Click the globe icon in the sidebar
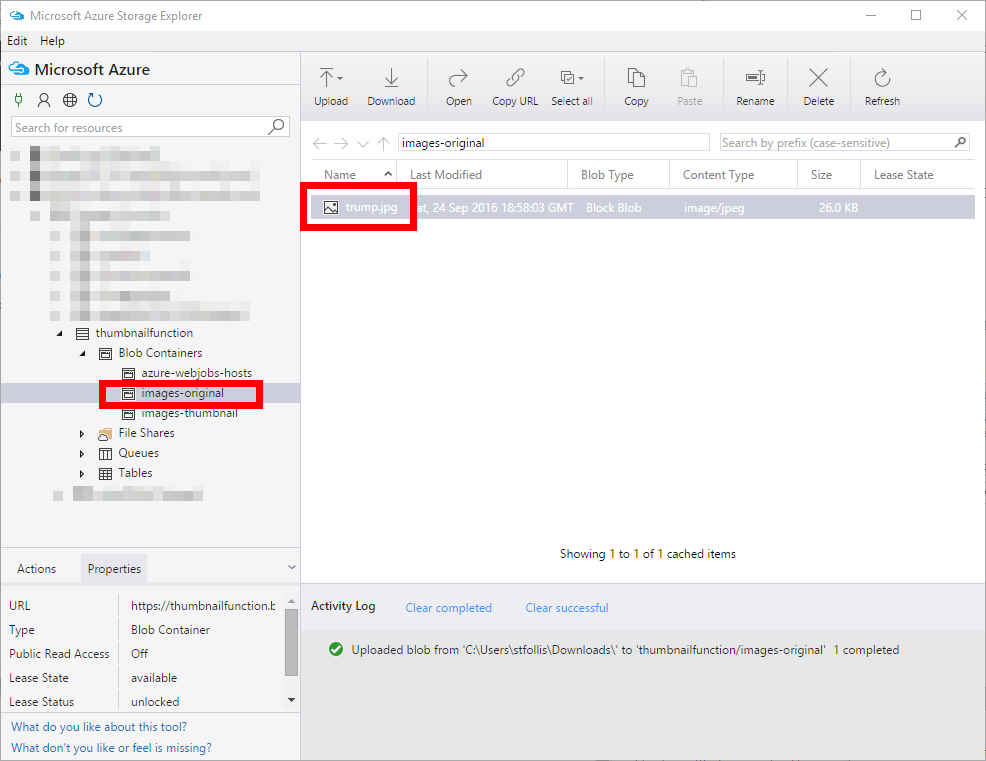This screenshot has width=986, height=761. [x=68, y=100]
